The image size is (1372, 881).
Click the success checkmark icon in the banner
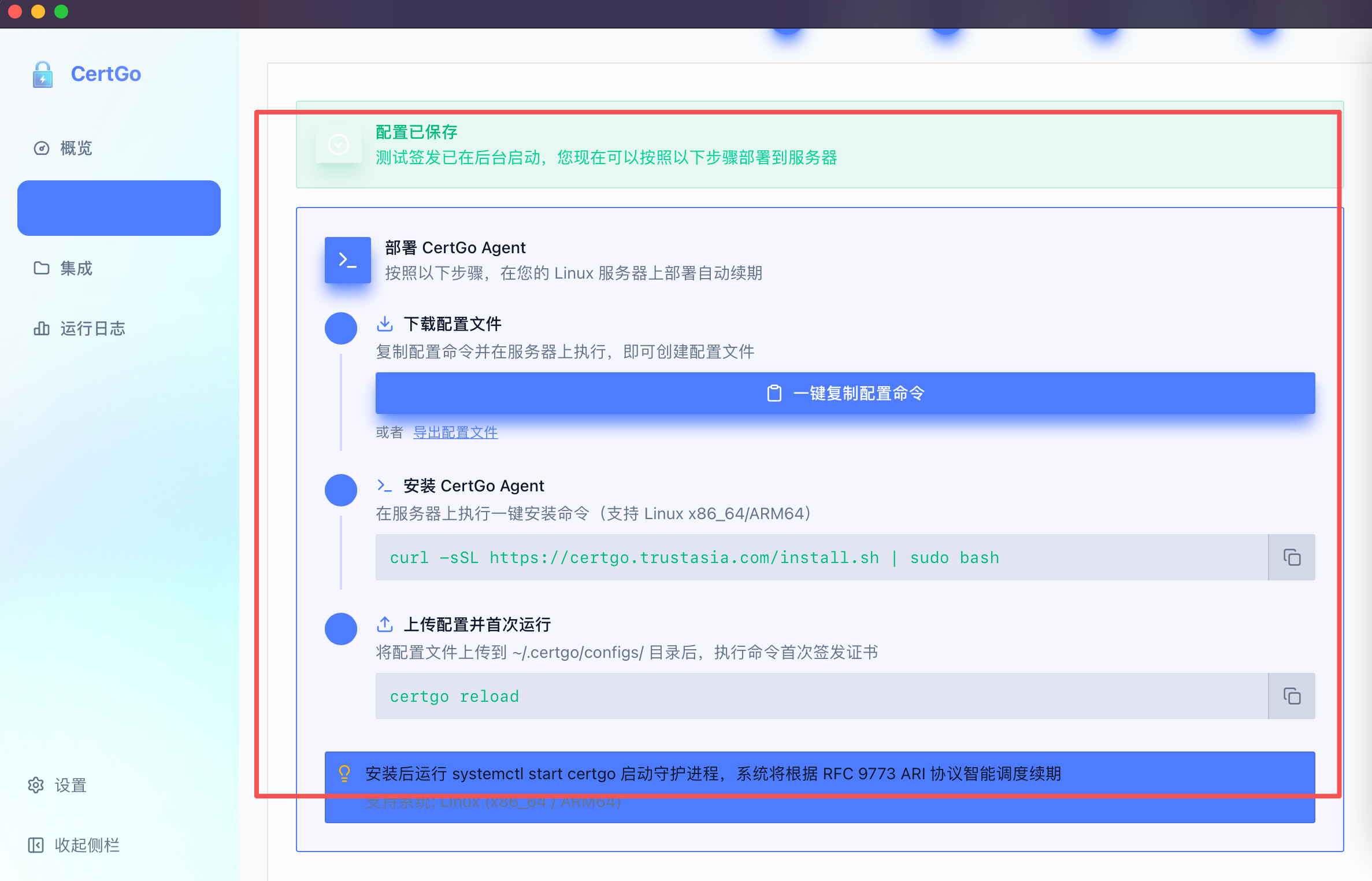pos(339,145)
